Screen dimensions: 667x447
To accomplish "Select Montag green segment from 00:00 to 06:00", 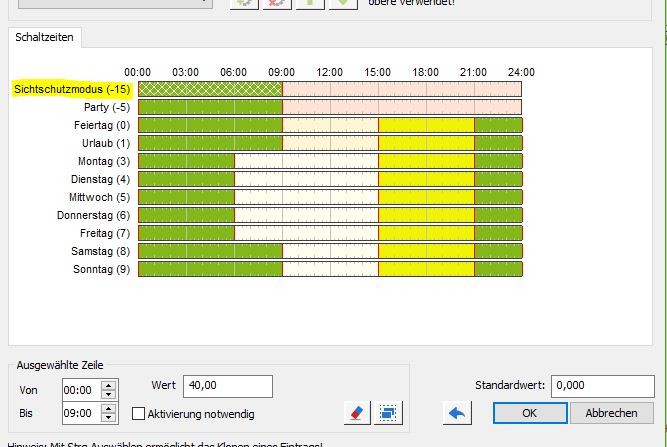I will pos(186,161).
